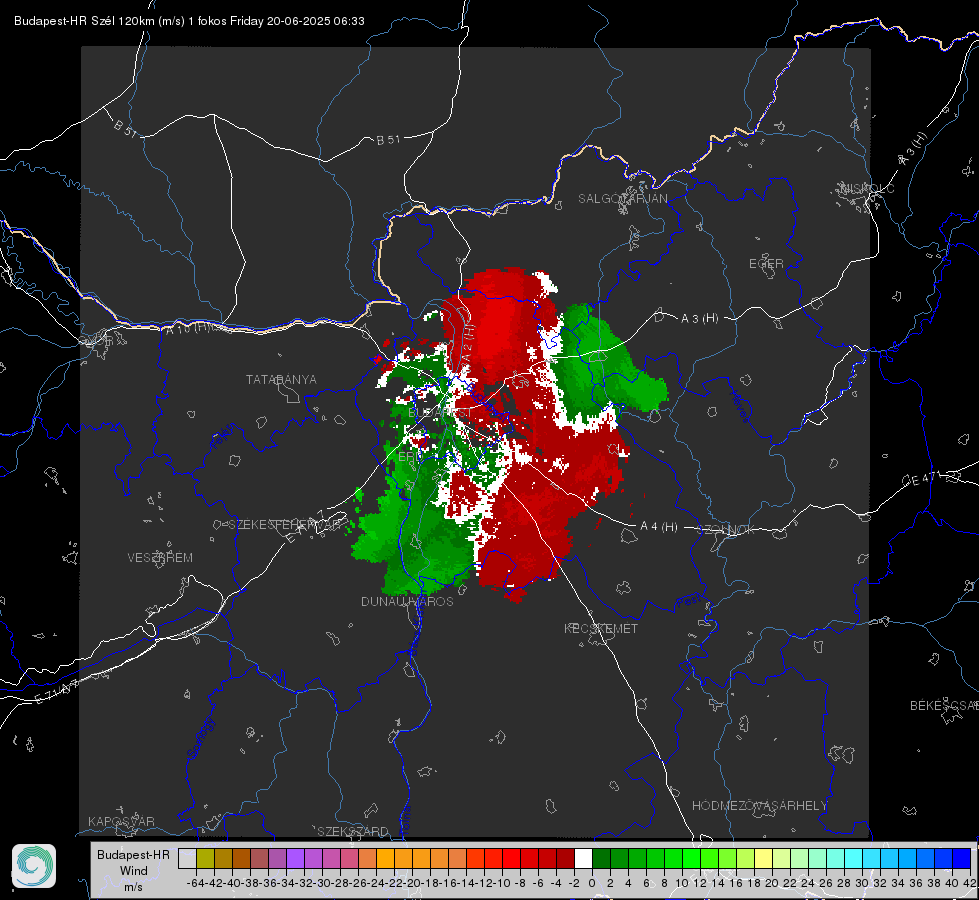Click the MISKOLC city label
The height and width of the screenshot is (900, 979).
tap(867, 188)
